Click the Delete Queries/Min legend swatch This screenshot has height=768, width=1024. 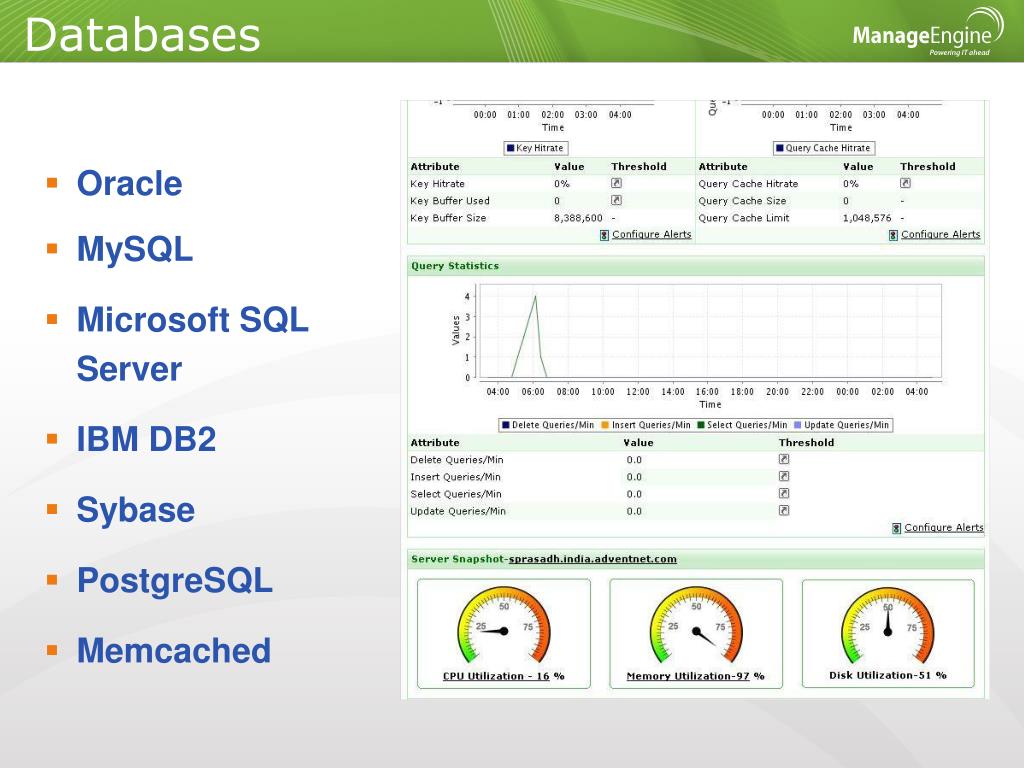505,425
